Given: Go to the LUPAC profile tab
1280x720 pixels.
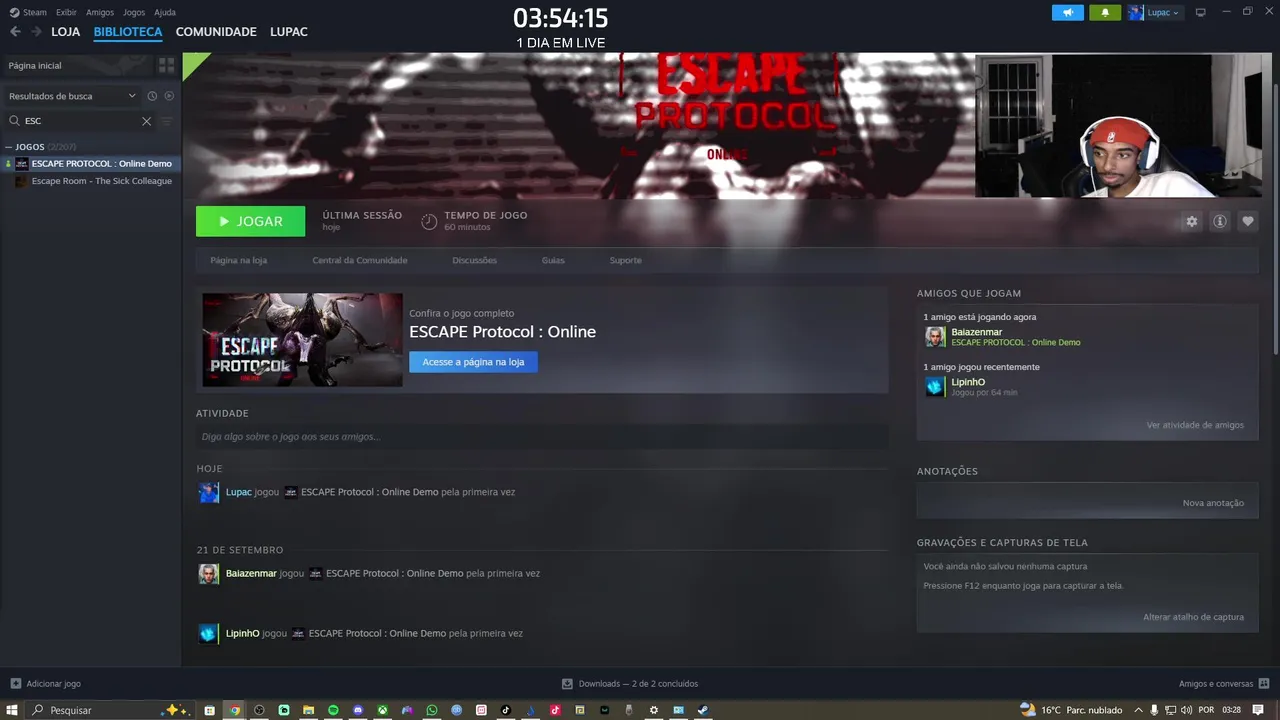Looking at the screenshot, I should pyautogui.click(x=289, y=32).
